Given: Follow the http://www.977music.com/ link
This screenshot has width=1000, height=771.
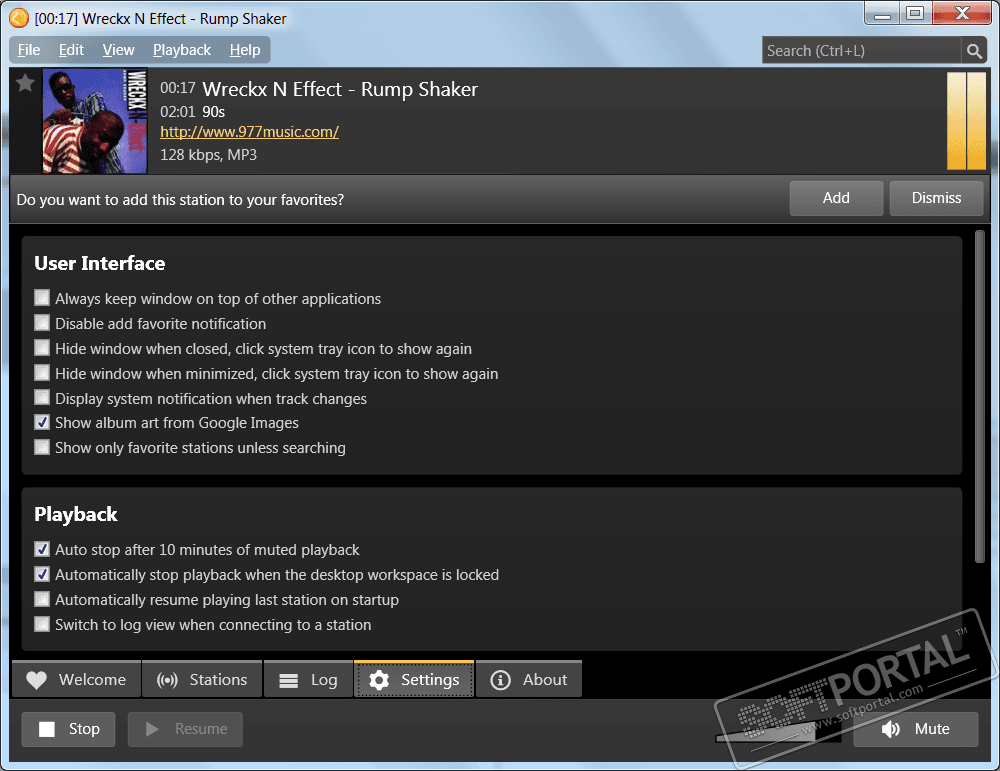Looking at the screenshot, I should (249, 132).
